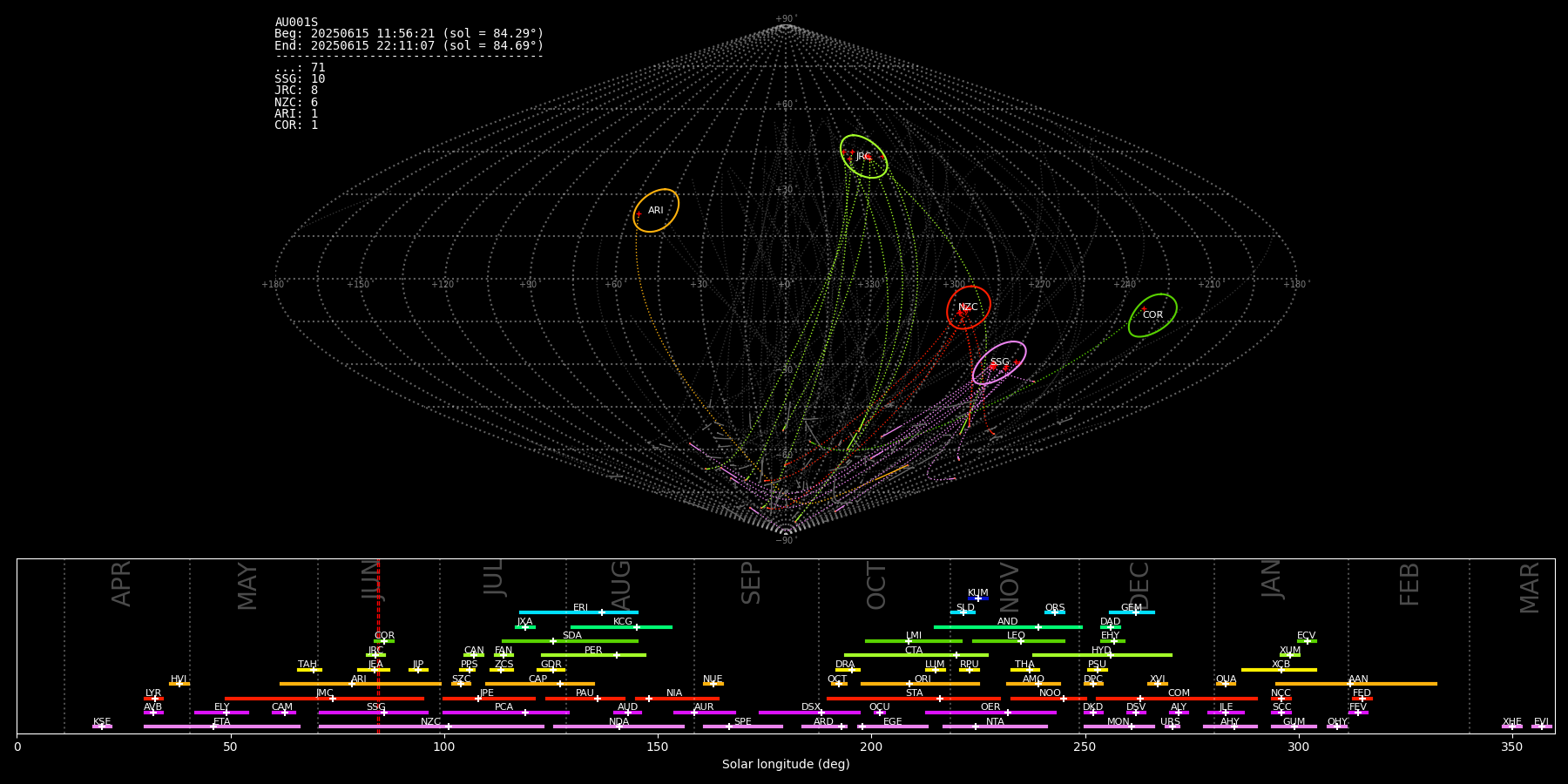Click the CAP shower label in timeline
1568x784 pixels.
pos(537,679)
